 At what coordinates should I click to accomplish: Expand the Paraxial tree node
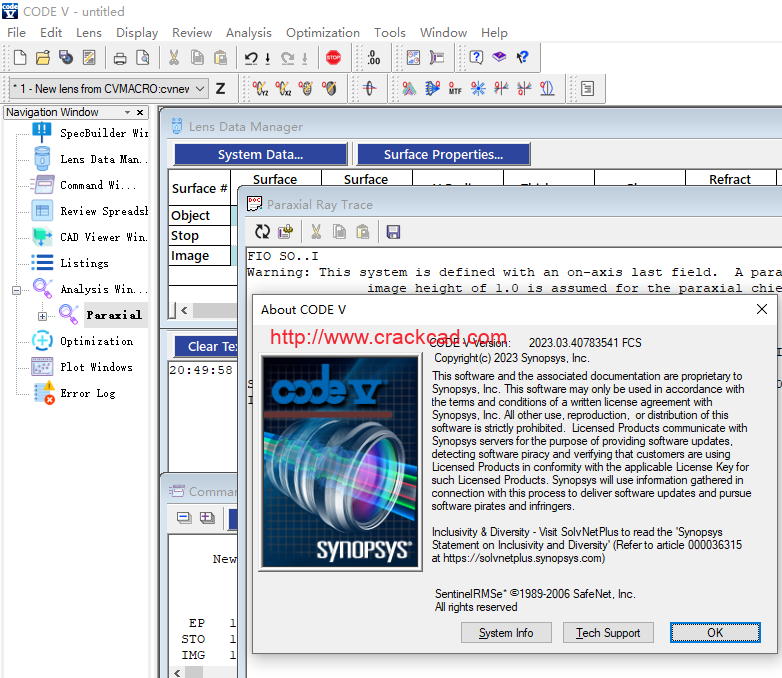click(42, 316)
